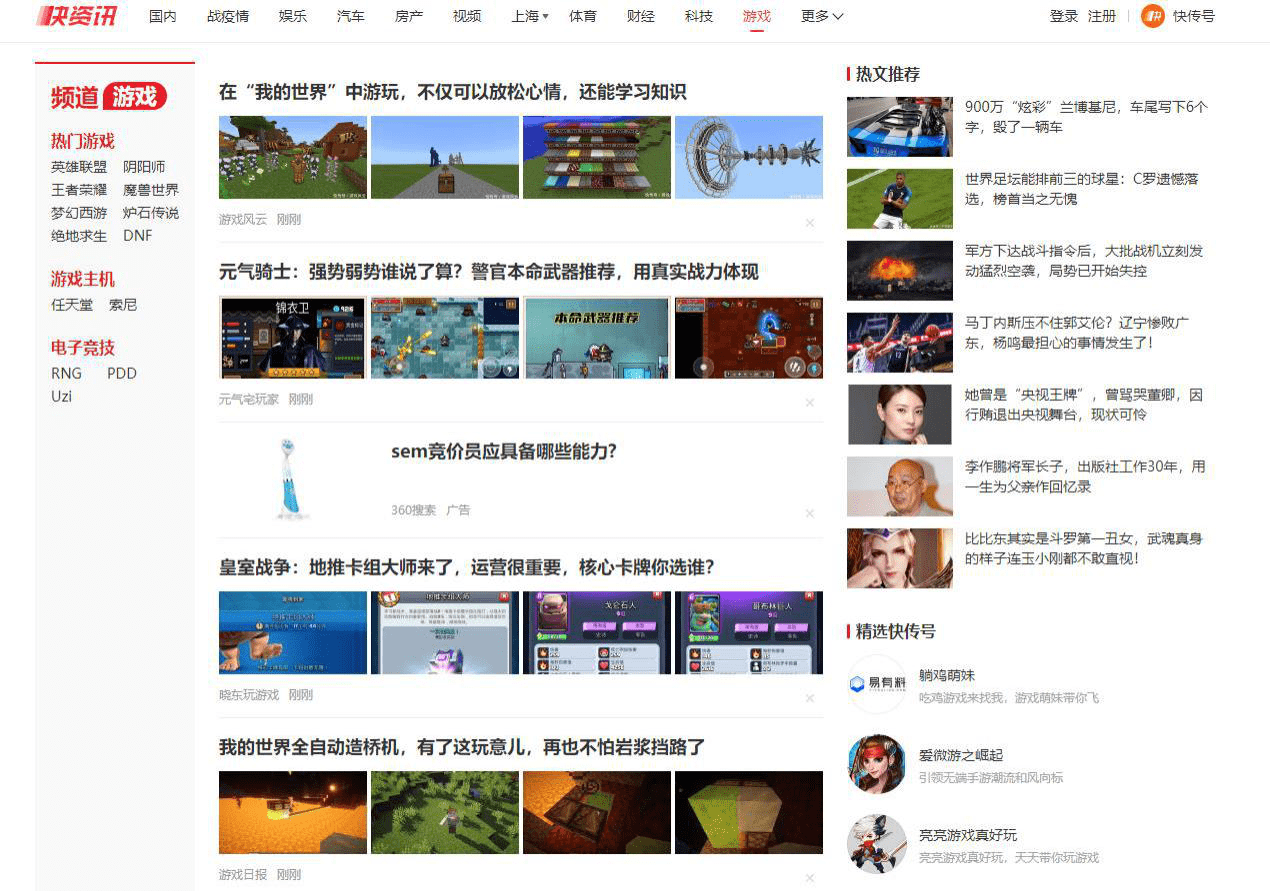Switch to the 体育 channel tab
1270x891 pixels.
point(583,16)
